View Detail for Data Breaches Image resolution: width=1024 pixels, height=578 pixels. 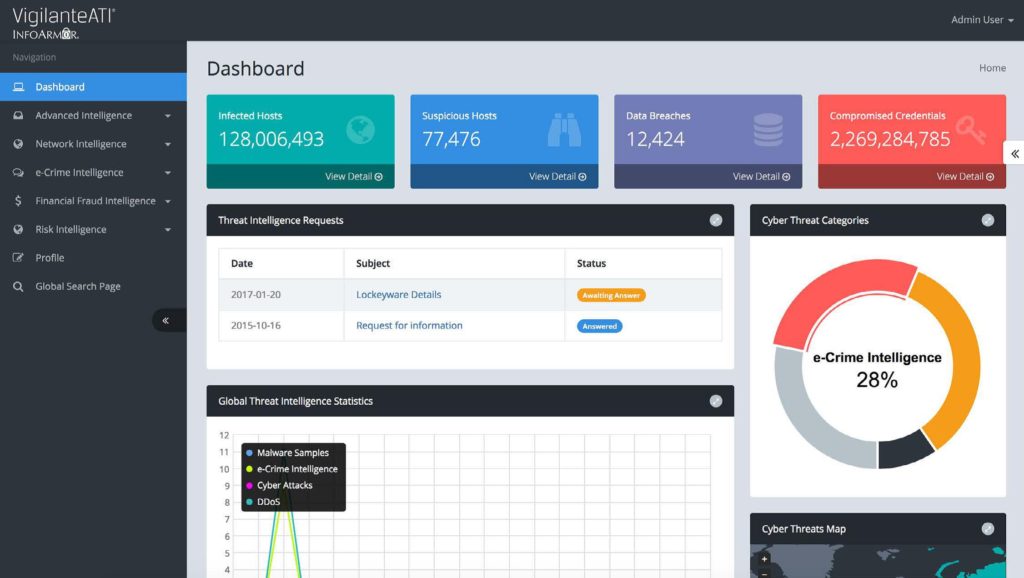point(761,176)
